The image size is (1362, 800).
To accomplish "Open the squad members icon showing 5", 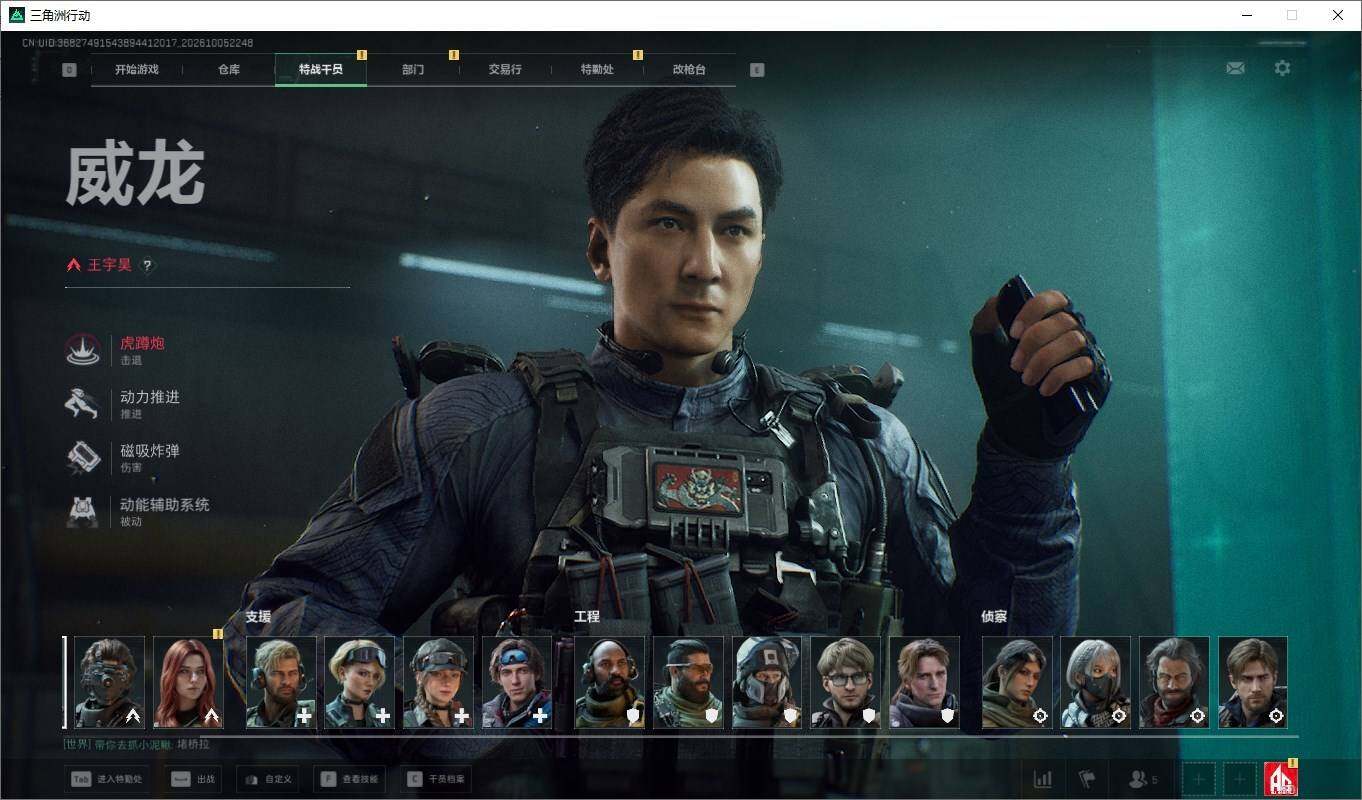I will [1142, 779].
